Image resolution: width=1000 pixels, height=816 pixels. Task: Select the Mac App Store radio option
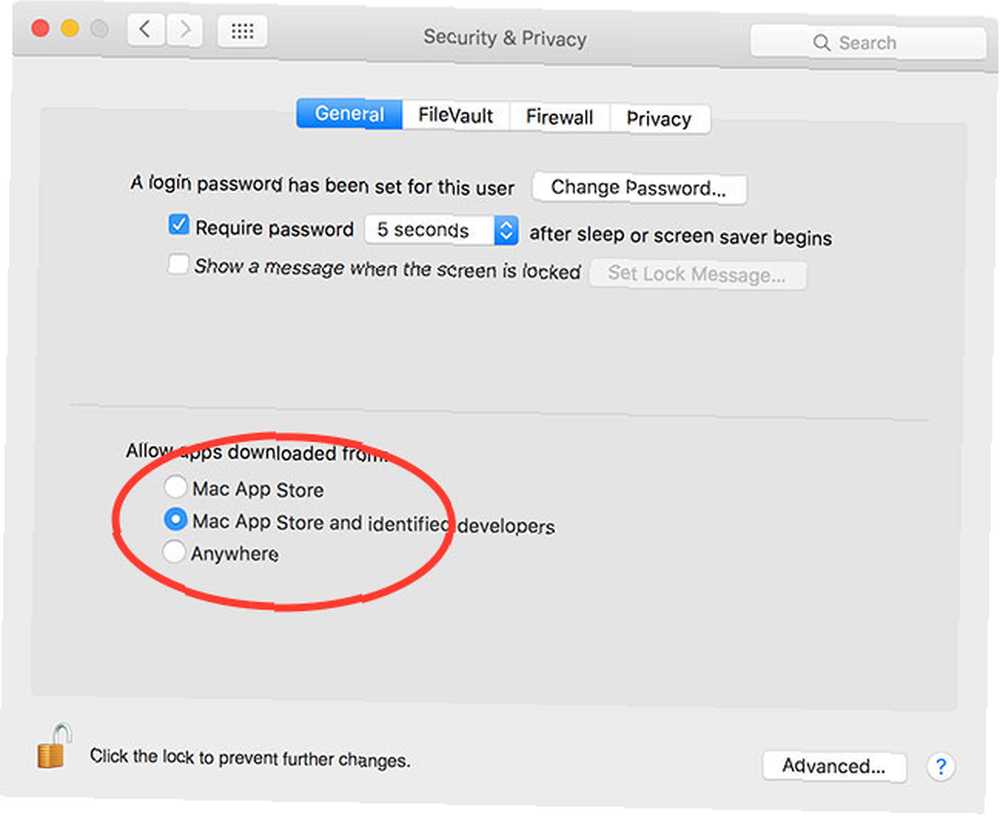(x=175, y=487)
